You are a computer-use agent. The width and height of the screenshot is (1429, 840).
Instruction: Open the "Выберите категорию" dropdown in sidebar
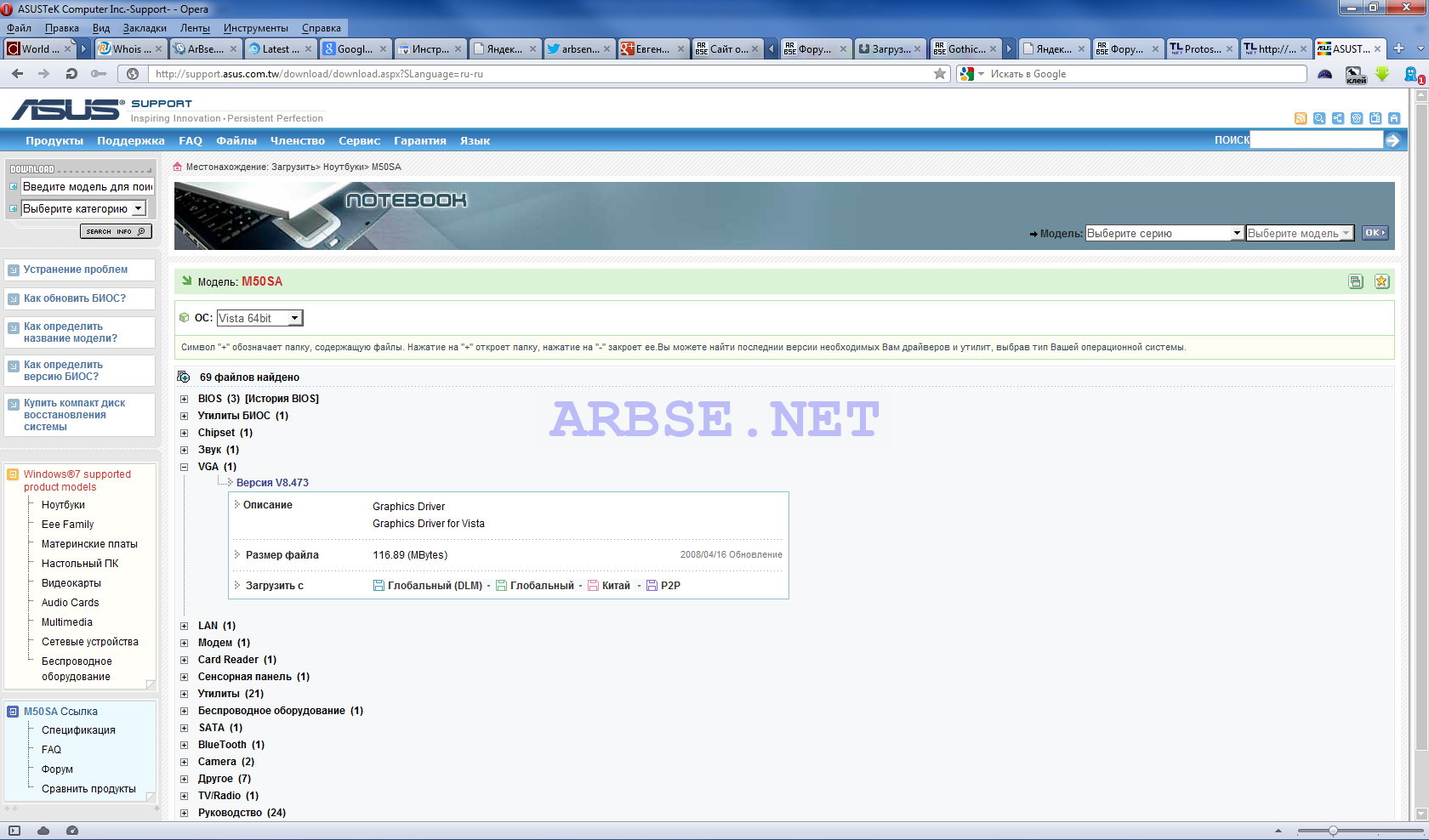click(x=83, y=208)
